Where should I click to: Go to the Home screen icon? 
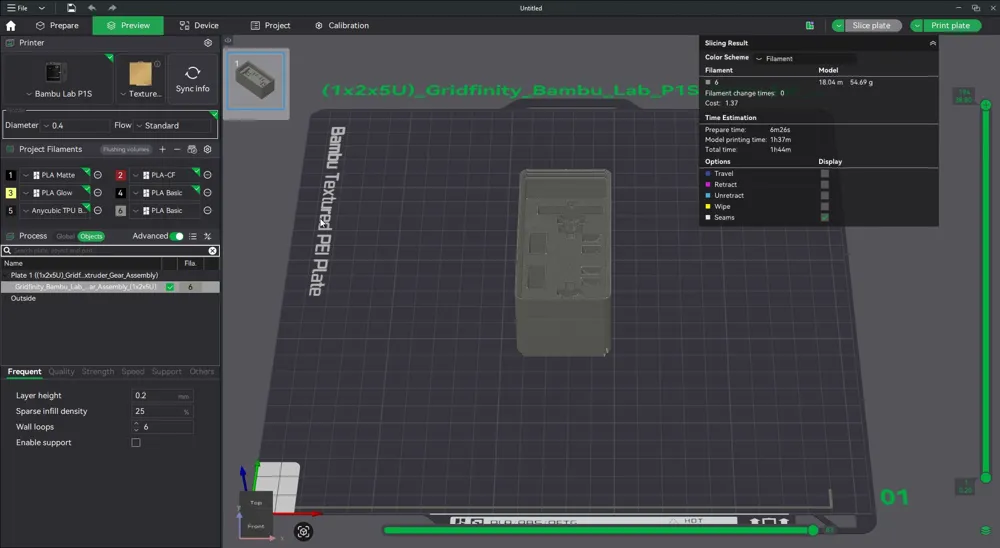(11, 26)
